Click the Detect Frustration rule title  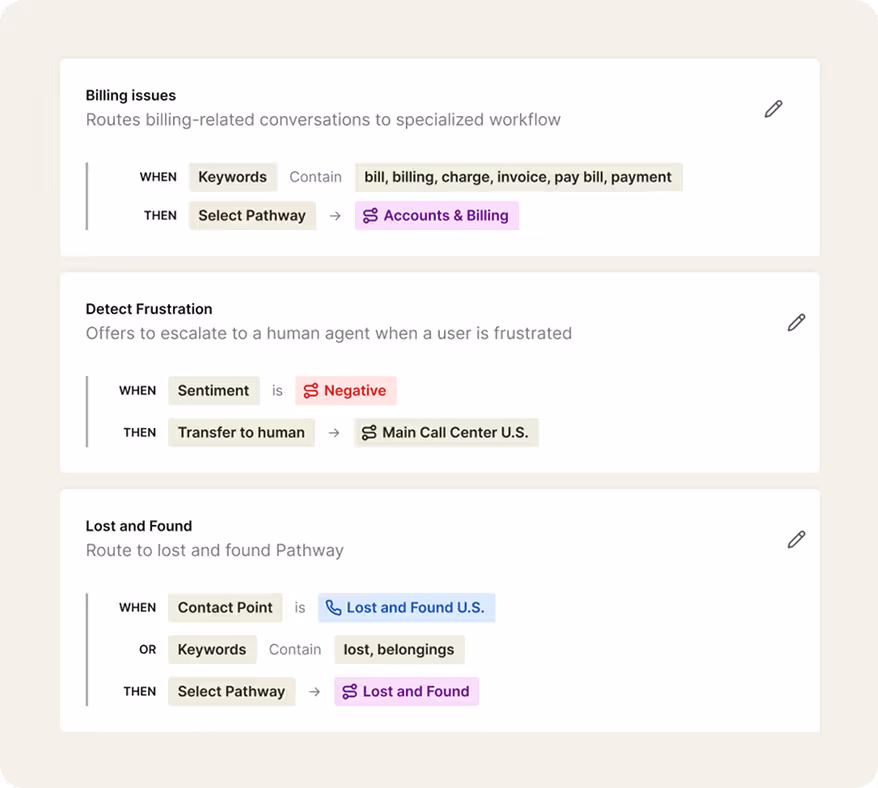(x=149, y=309)
